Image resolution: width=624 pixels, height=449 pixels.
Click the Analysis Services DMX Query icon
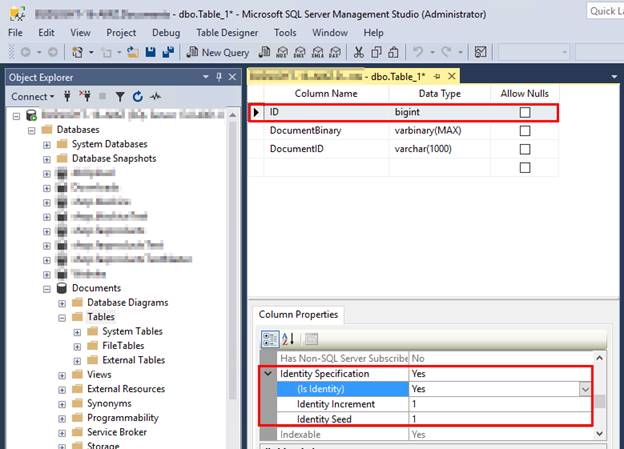[x=299, y=52]
